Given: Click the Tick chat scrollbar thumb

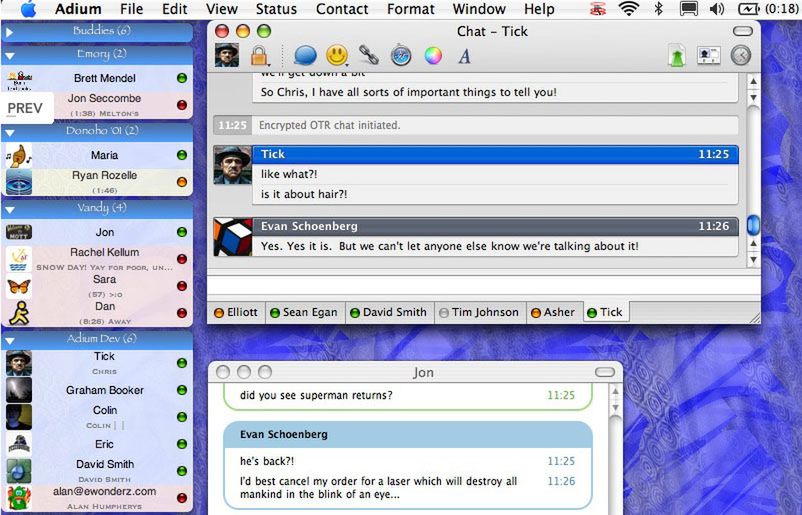Looking at the screenshot, I should pyautogui.click(x=753, y=225).
